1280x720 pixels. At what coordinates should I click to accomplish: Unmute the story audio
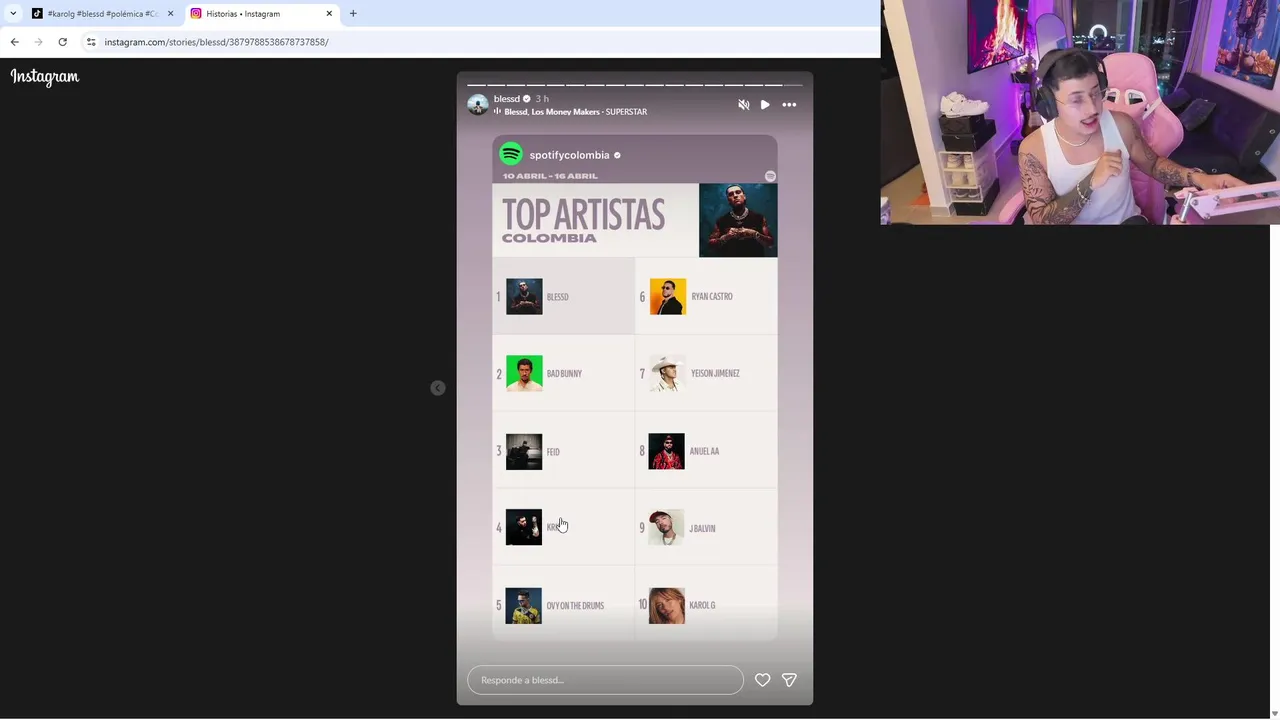[x=743, y=104]
